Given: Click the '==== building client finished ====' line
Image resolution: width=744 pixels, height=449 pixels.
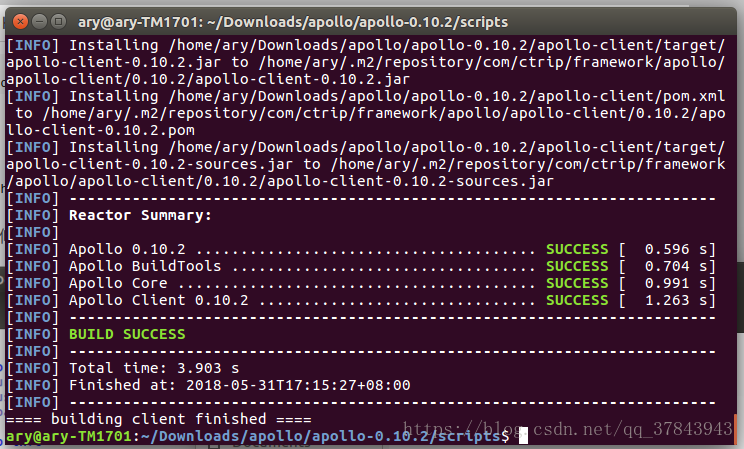Looking at the screenshot, I should [159, 419].
